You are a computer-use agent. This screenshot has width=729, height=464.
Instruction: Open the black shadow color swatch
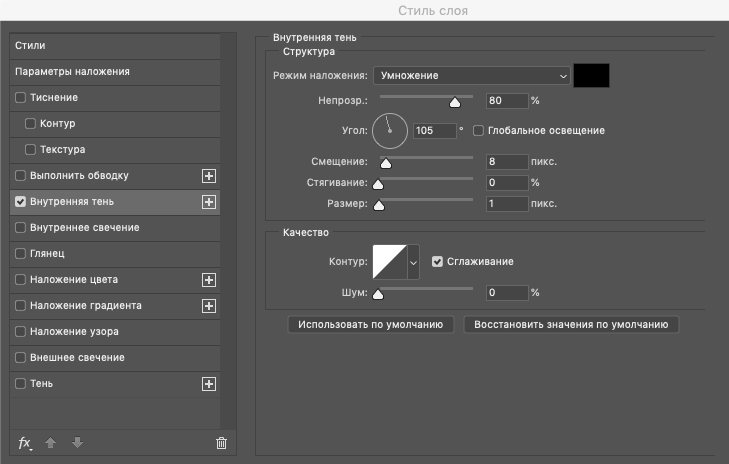[591, 76]
